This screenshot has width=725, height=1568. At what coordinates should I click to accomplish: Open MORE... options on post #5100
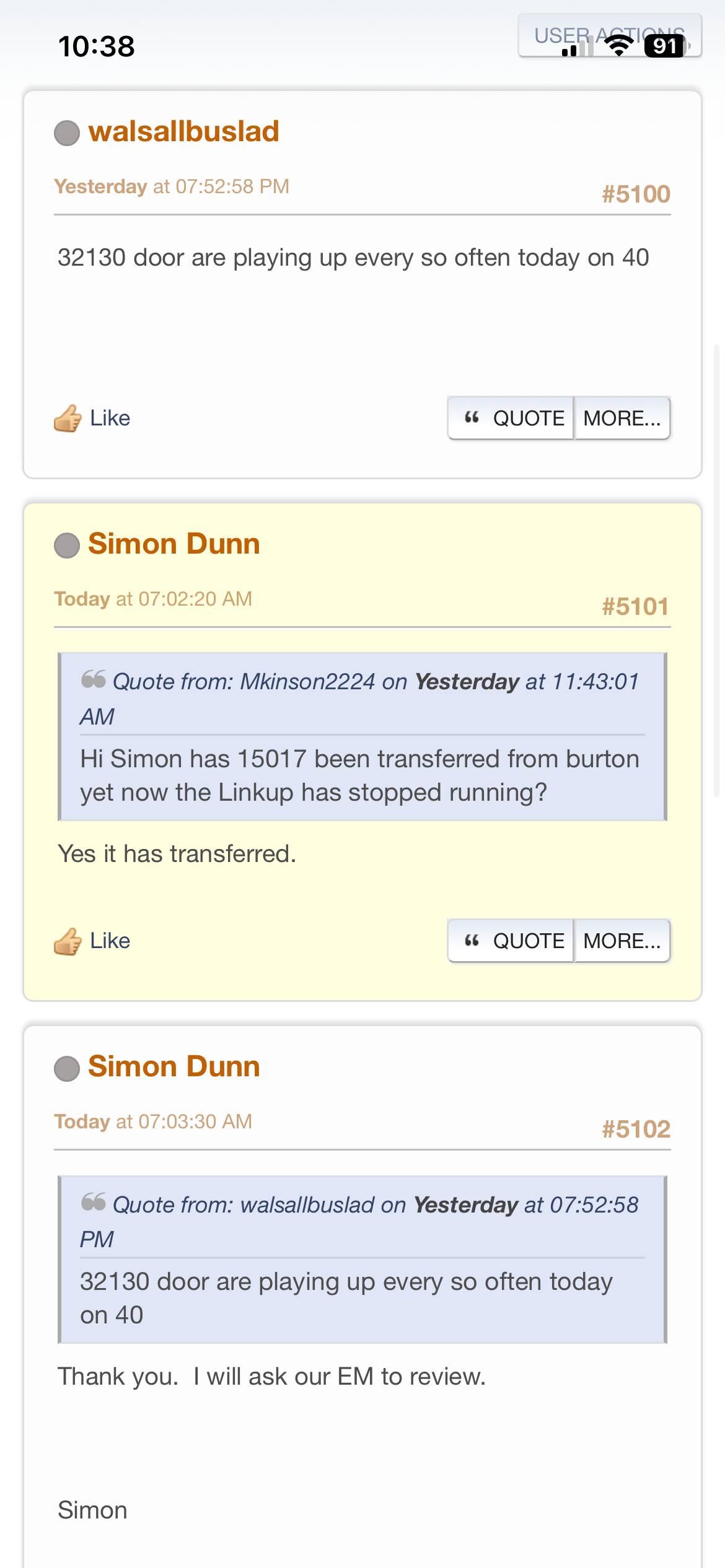pos(622,419)
